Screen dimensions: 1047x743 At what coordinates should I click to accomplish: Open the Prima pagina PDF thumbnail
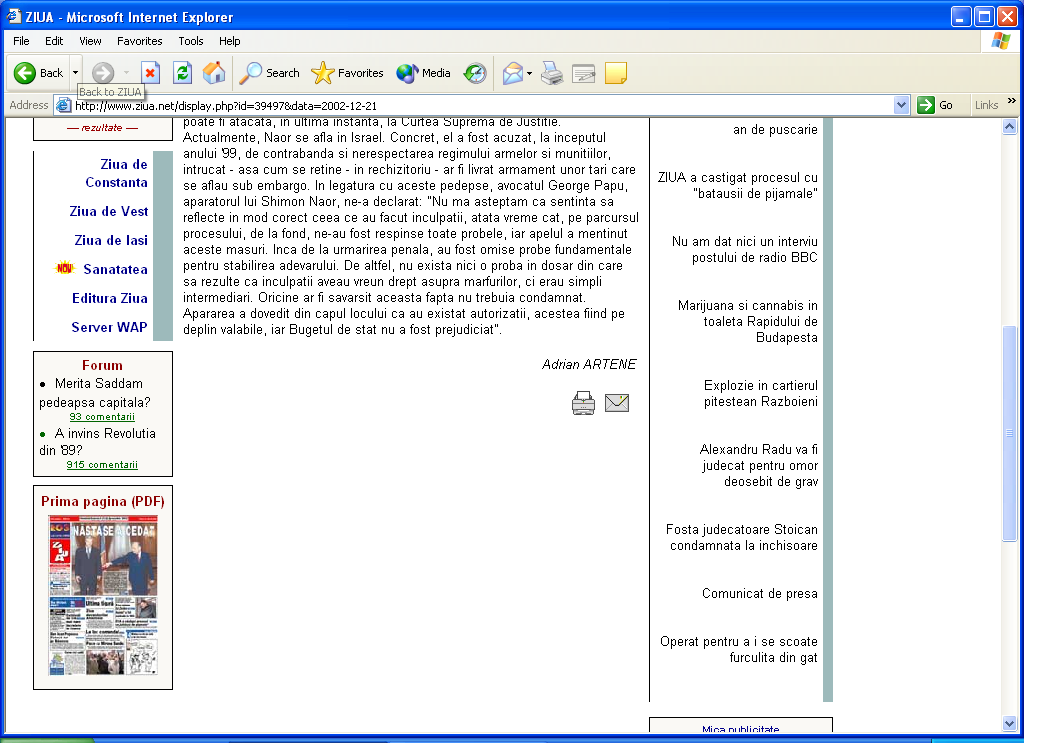103,595
